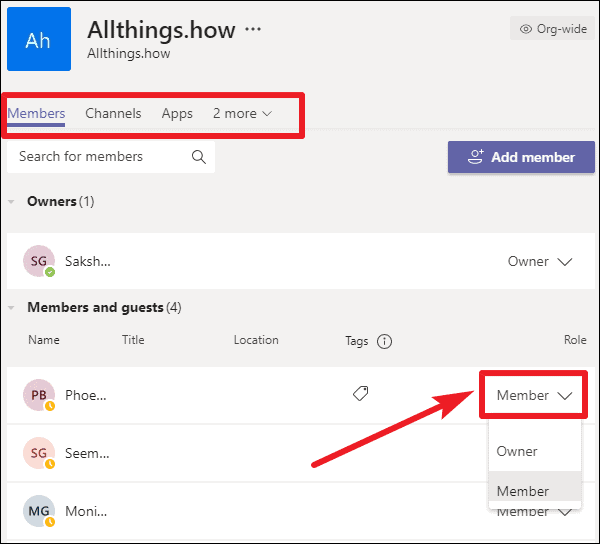Screen dimensions: 600x544
Task: Select the owner name Saksh...
Action: coord(88,261)
